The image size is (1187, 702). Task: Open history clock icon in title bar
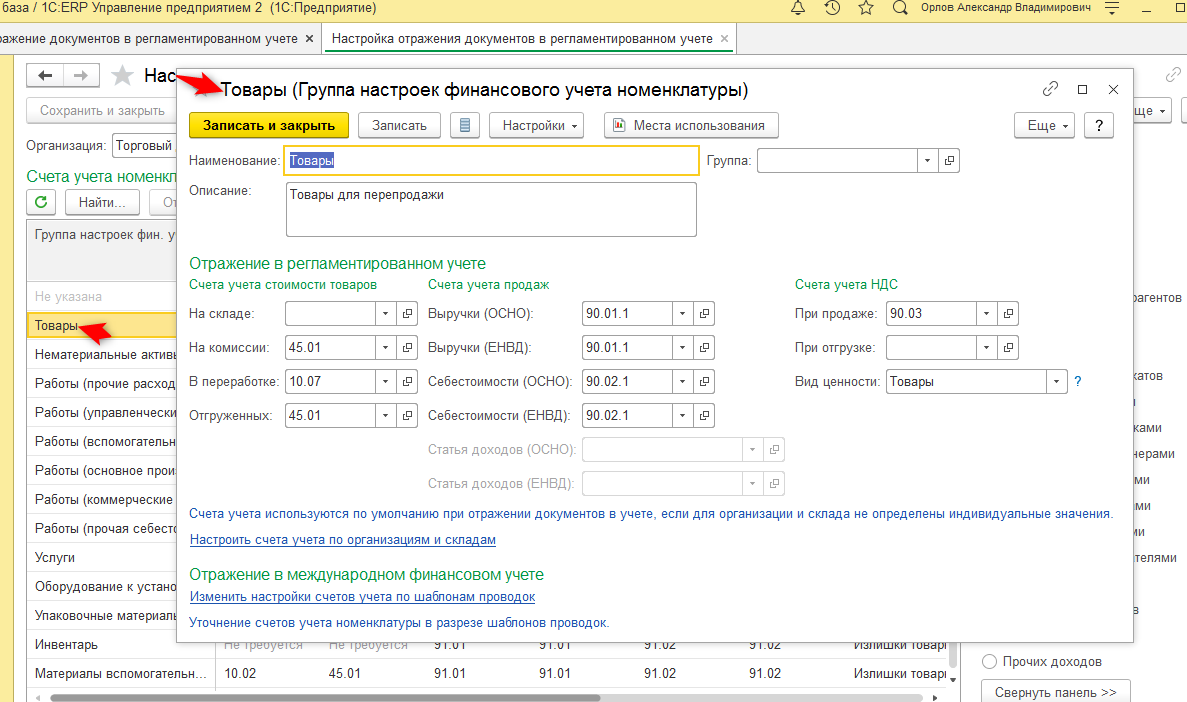[x=832, y=8]
